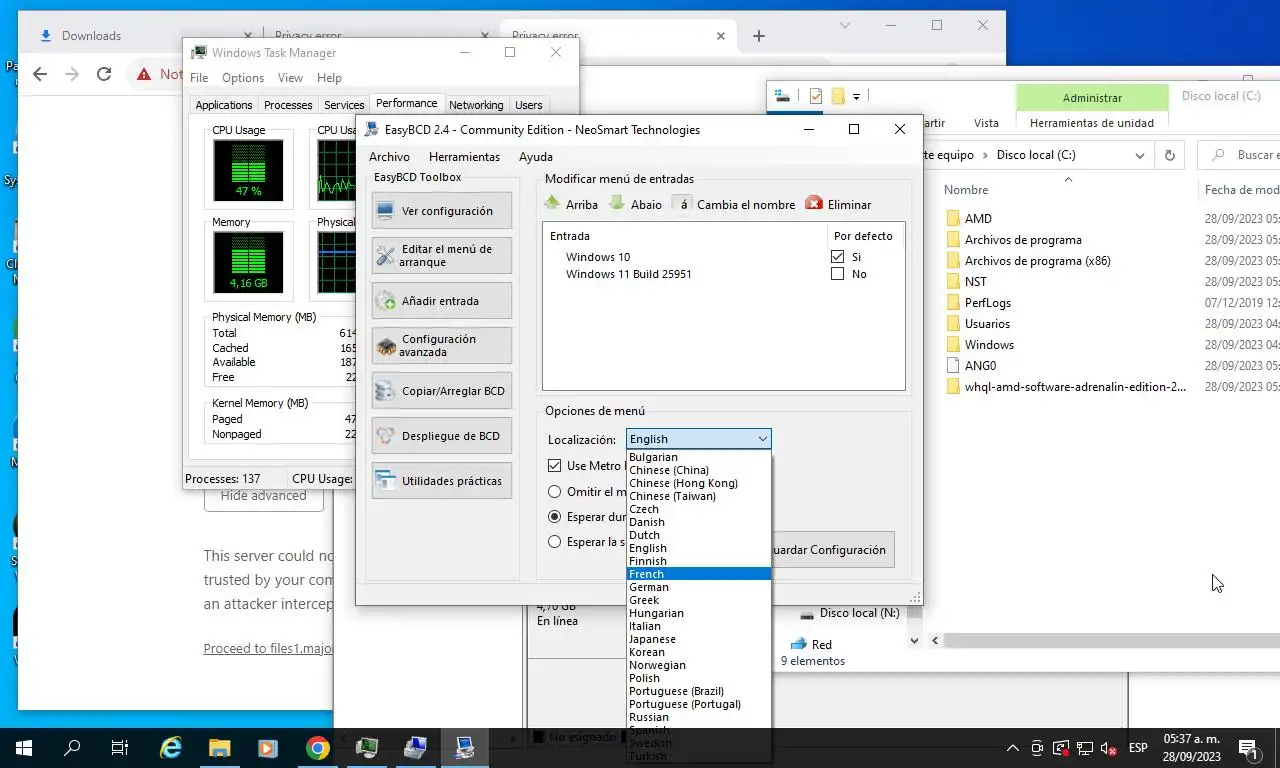1280x768 pixels.
Task: Click the Proceed to files1.major link
Action: [x=267, y=648]
